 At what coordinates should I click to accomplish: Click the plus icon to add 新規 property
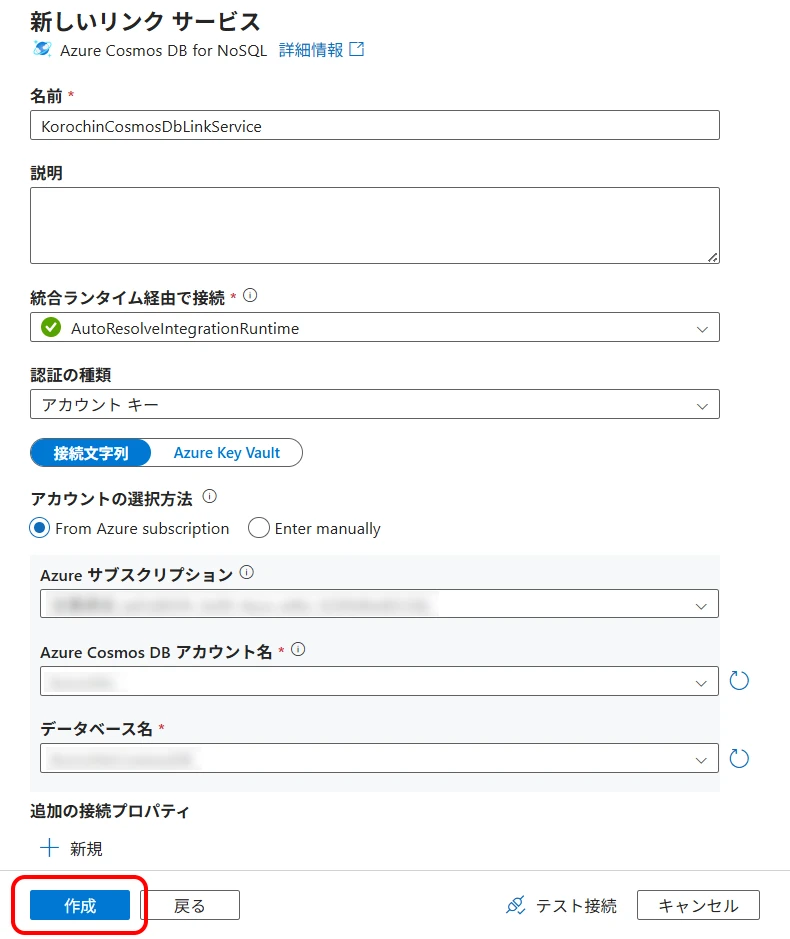[50, 848]
